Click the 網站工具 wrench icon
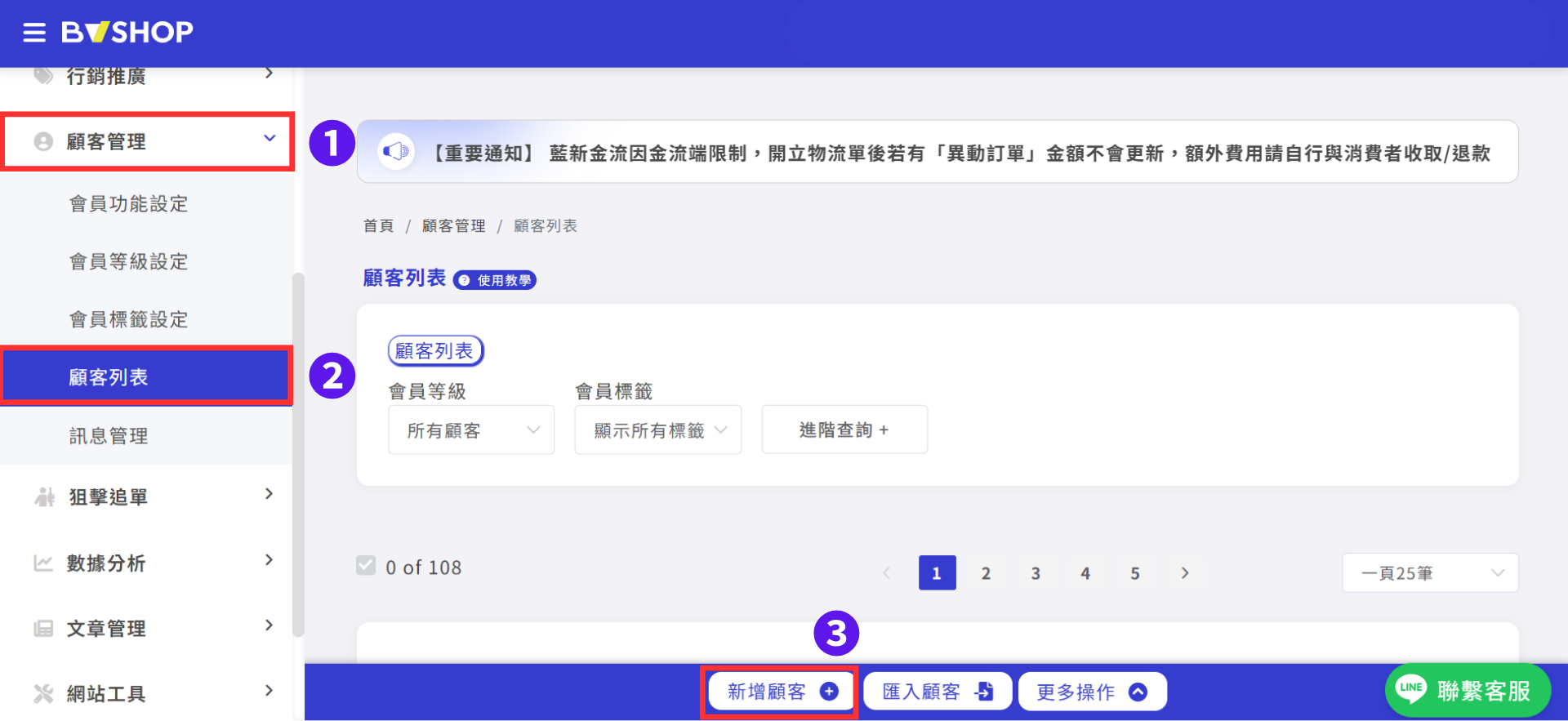Viewport: 1568px width, 721px height. [x=43, y=693]
